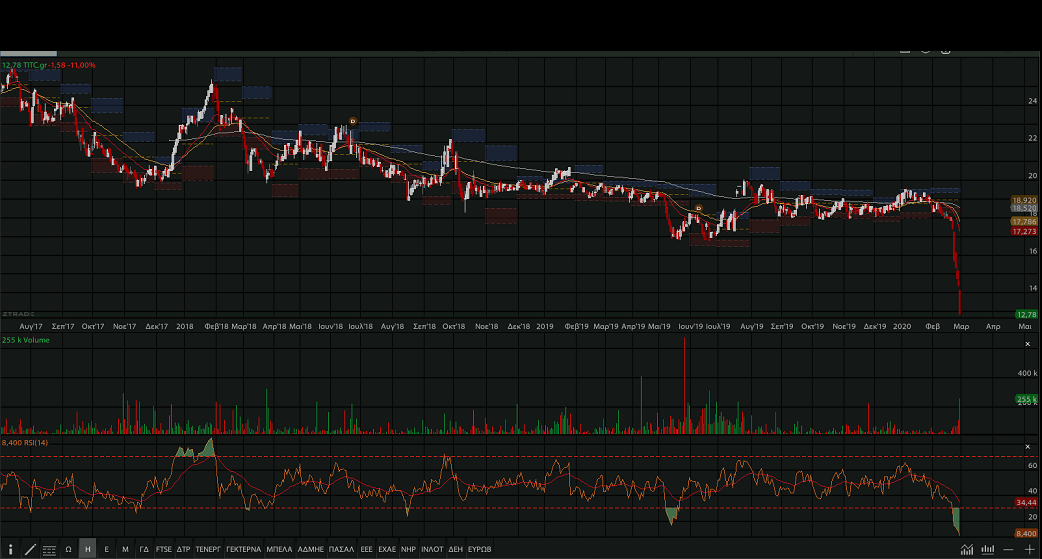Click the dividend marker near Ιουν'19
The width and height of the screenshot is (1042, 559).
click(x=698, y=208)
